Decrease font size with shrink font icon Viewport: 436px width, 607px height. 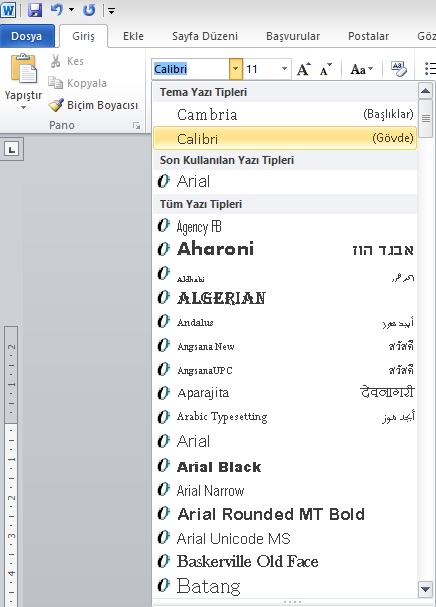point(325,69)
